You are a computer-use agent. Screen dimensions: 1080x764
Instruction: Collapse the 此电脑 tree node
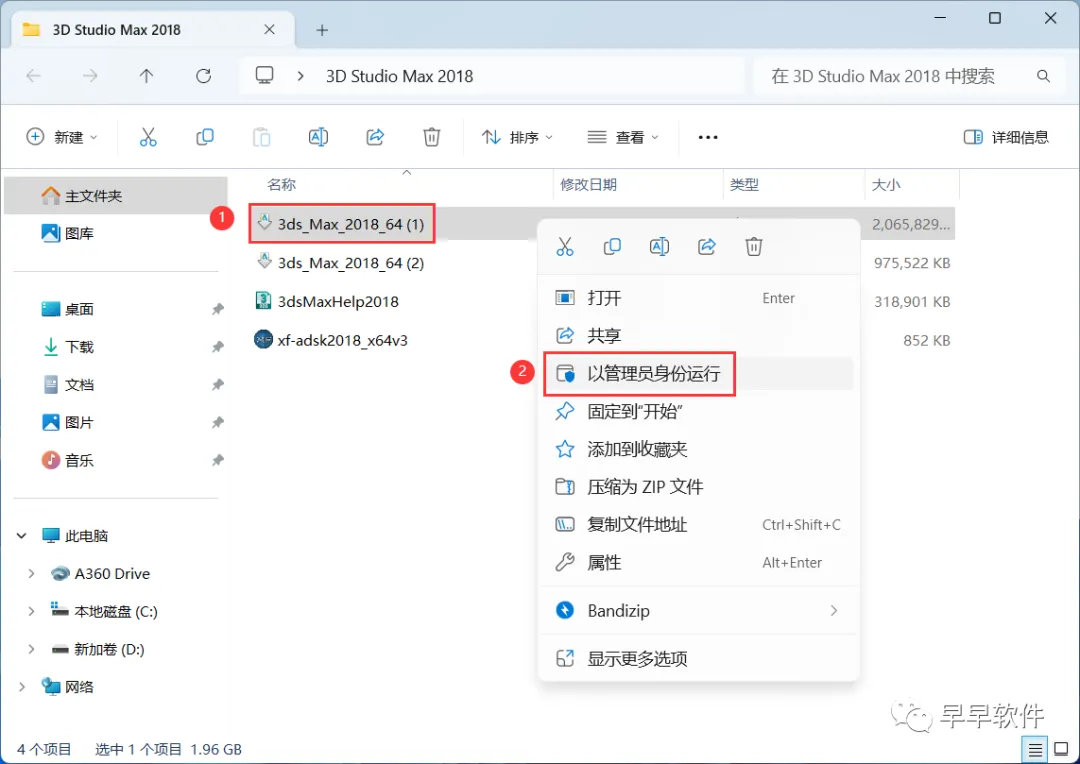[21, 536]
